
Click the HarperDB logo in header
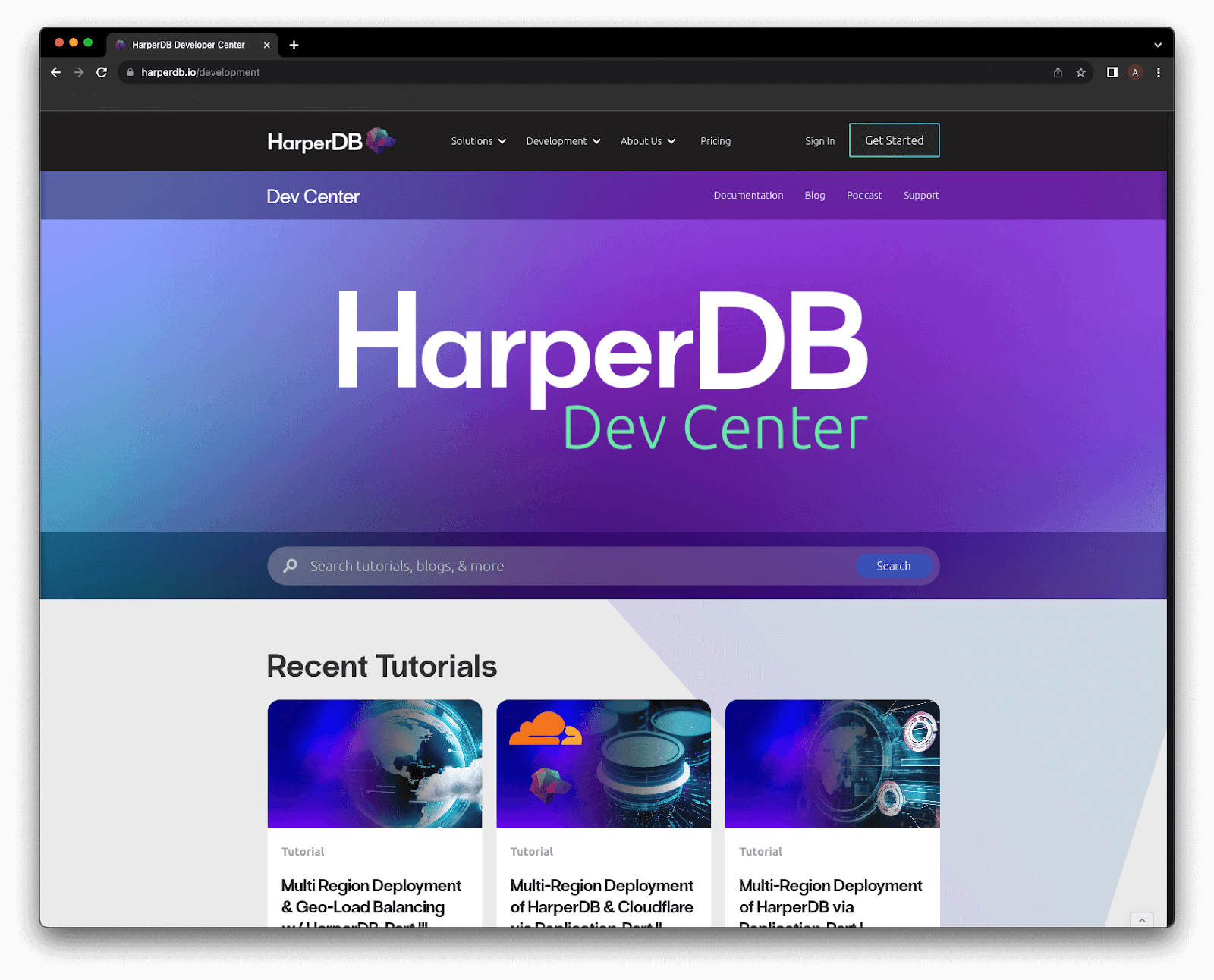click(x=332, y=141)
